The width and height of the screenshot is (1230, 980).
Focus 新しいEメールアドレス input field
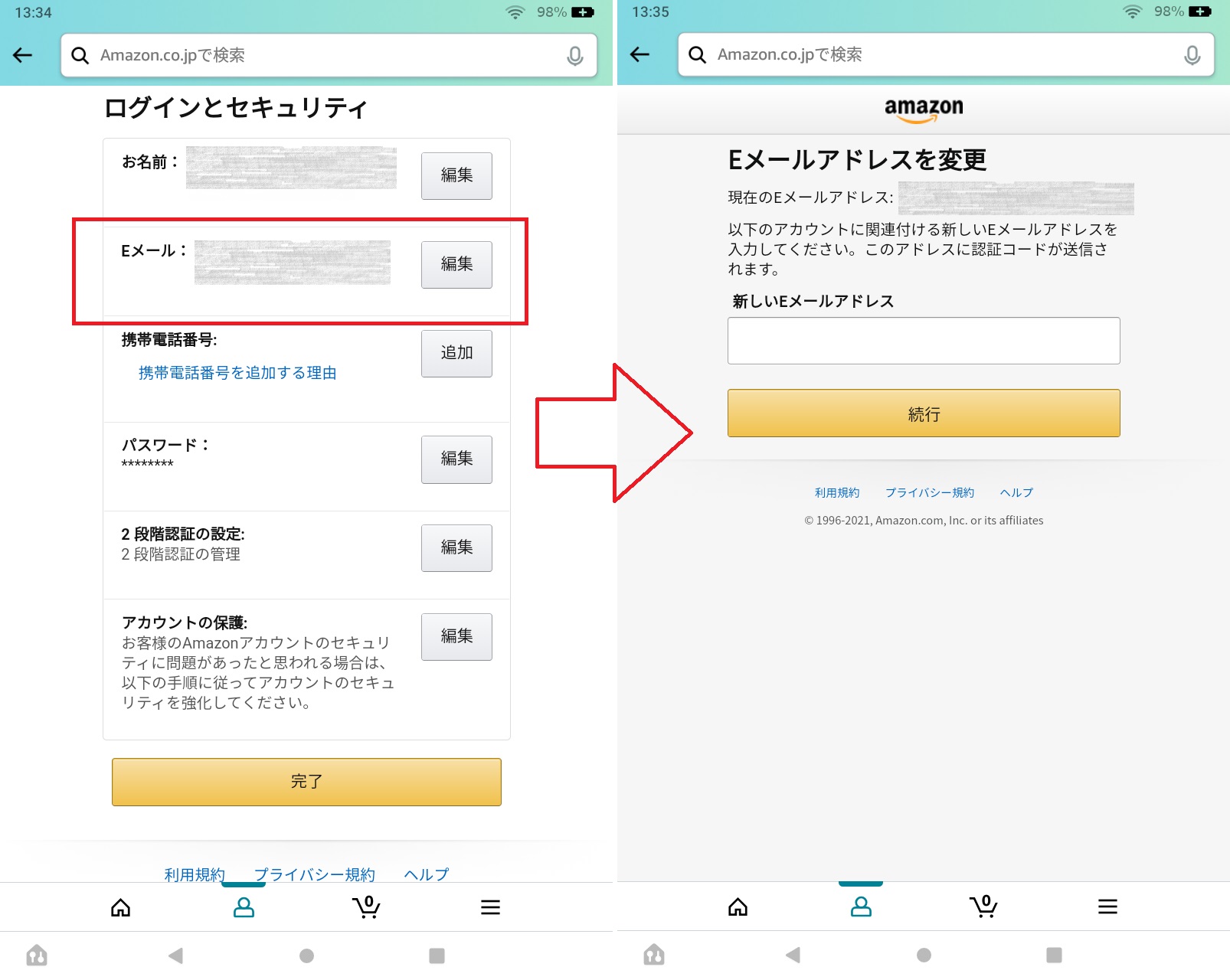(924, 341)
